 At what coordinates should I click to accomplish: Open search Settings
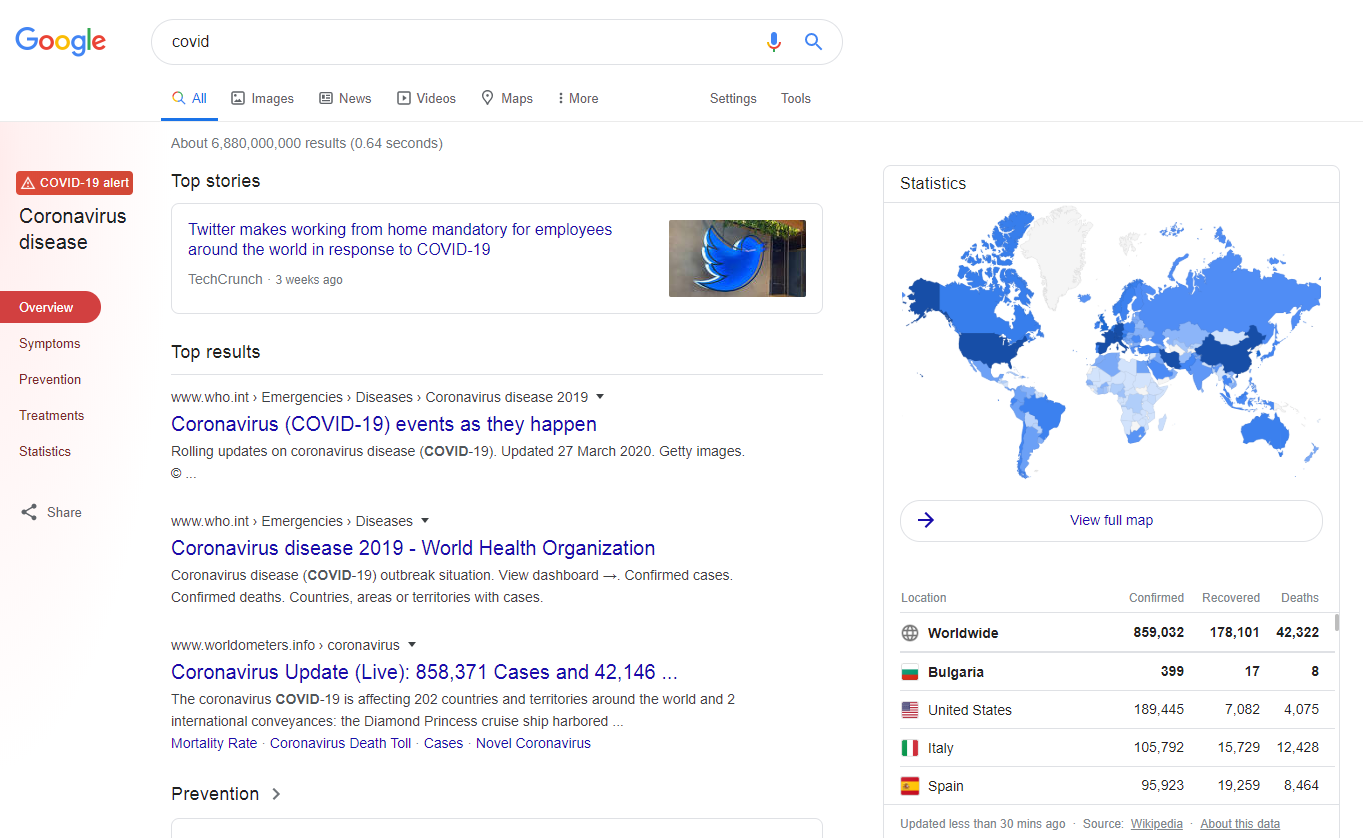click(x=733, y=98)
